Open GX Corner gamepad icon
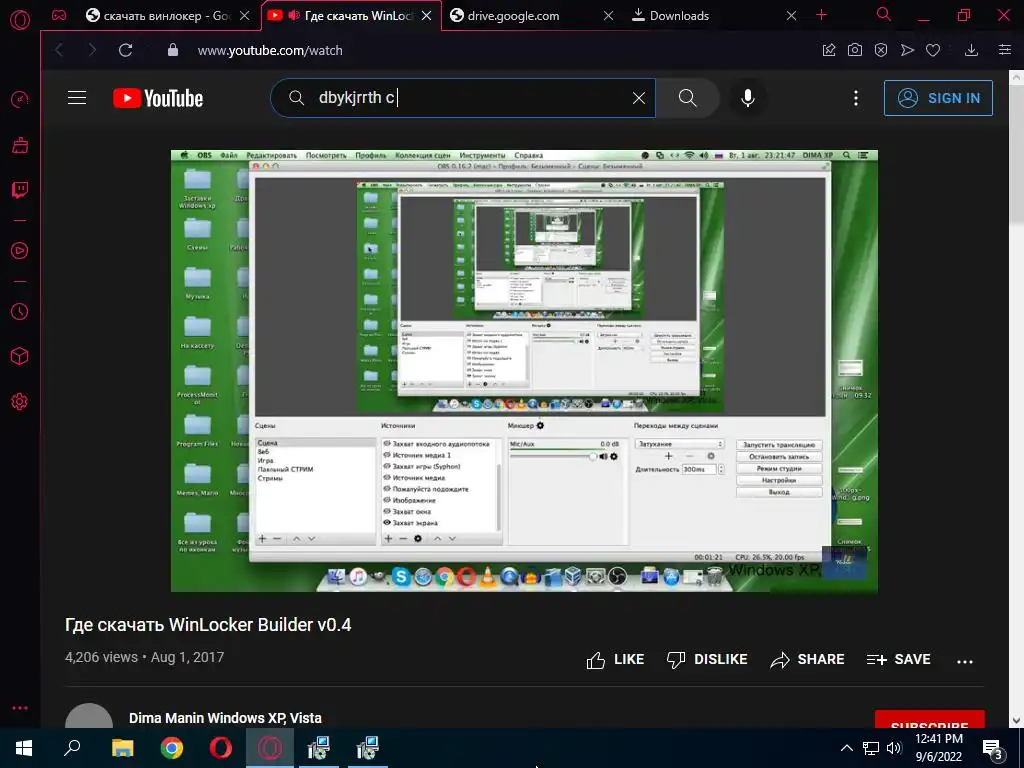This screenshot has height=768, width=1024. click(59, 15)
